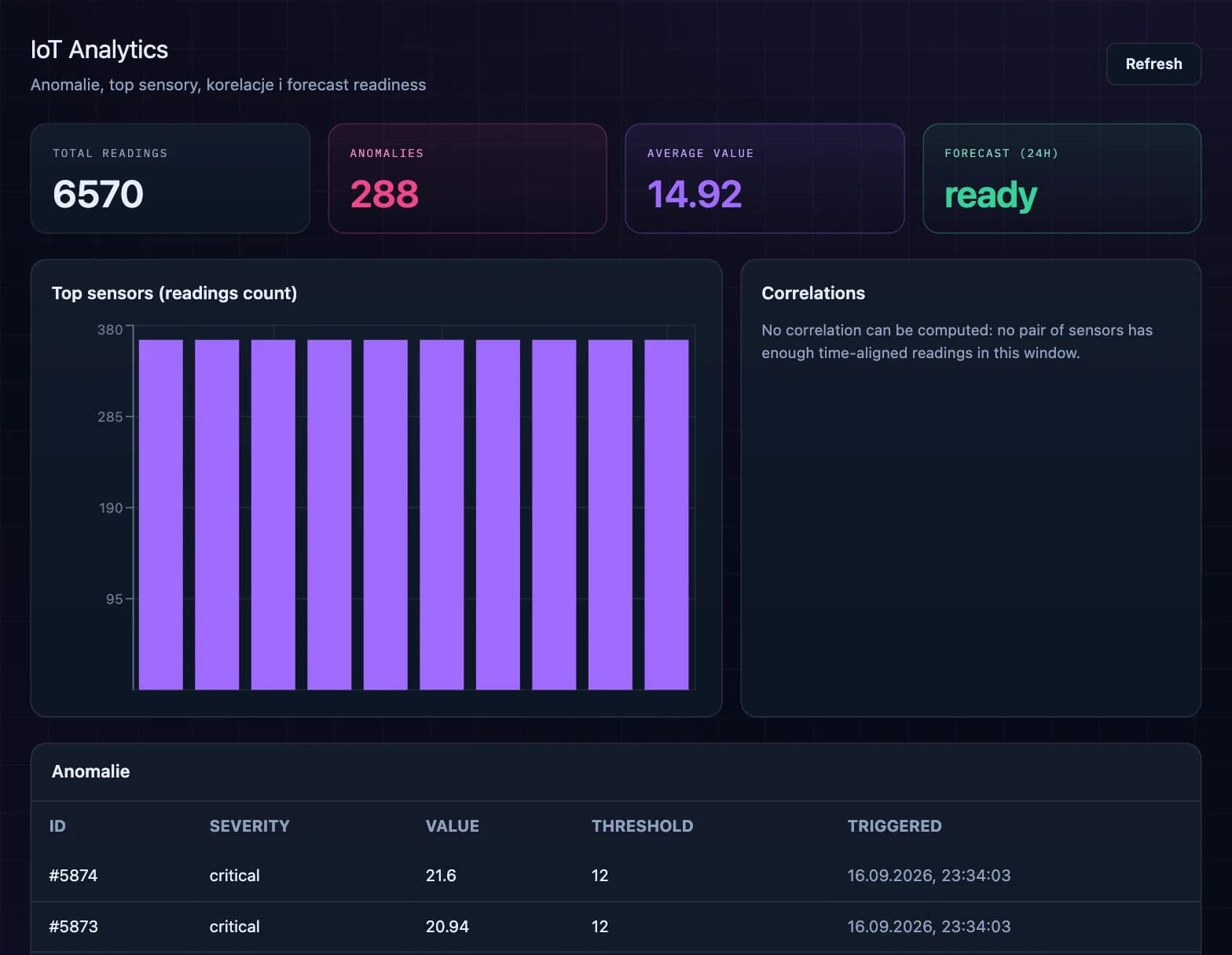Open the Total Readings card showing 6570
Image resolution: width=1232 pixels, height=955 pixels.
(170, 178)
